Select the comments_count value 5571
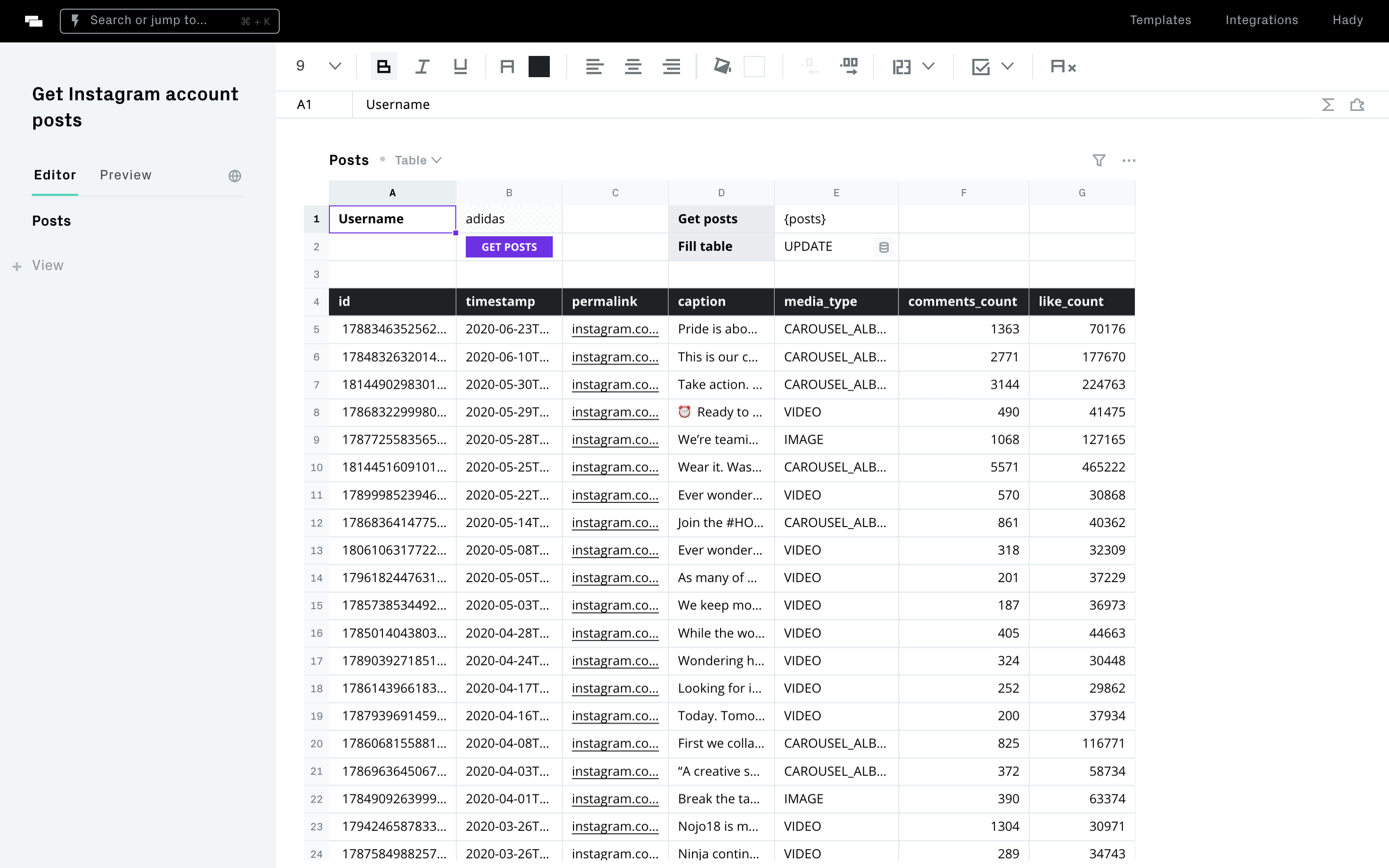 click(x=963, y=467)
